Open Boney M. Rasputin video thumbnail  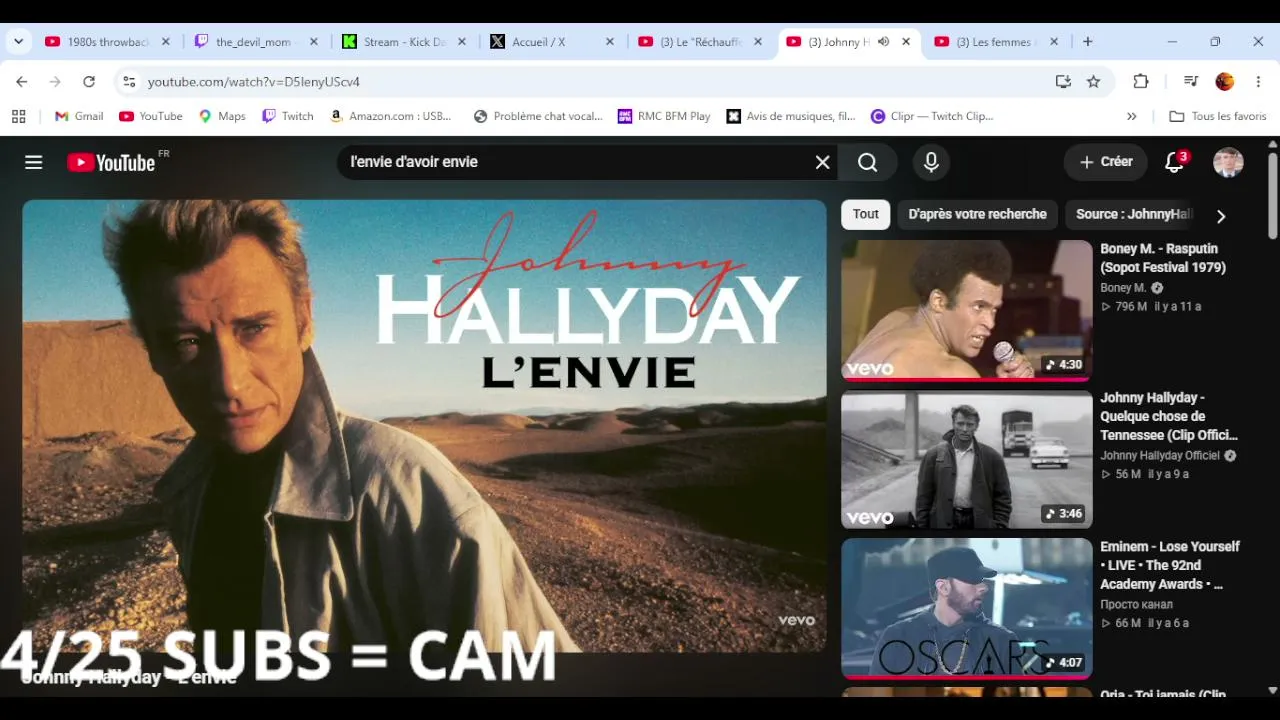pos(967,310)
